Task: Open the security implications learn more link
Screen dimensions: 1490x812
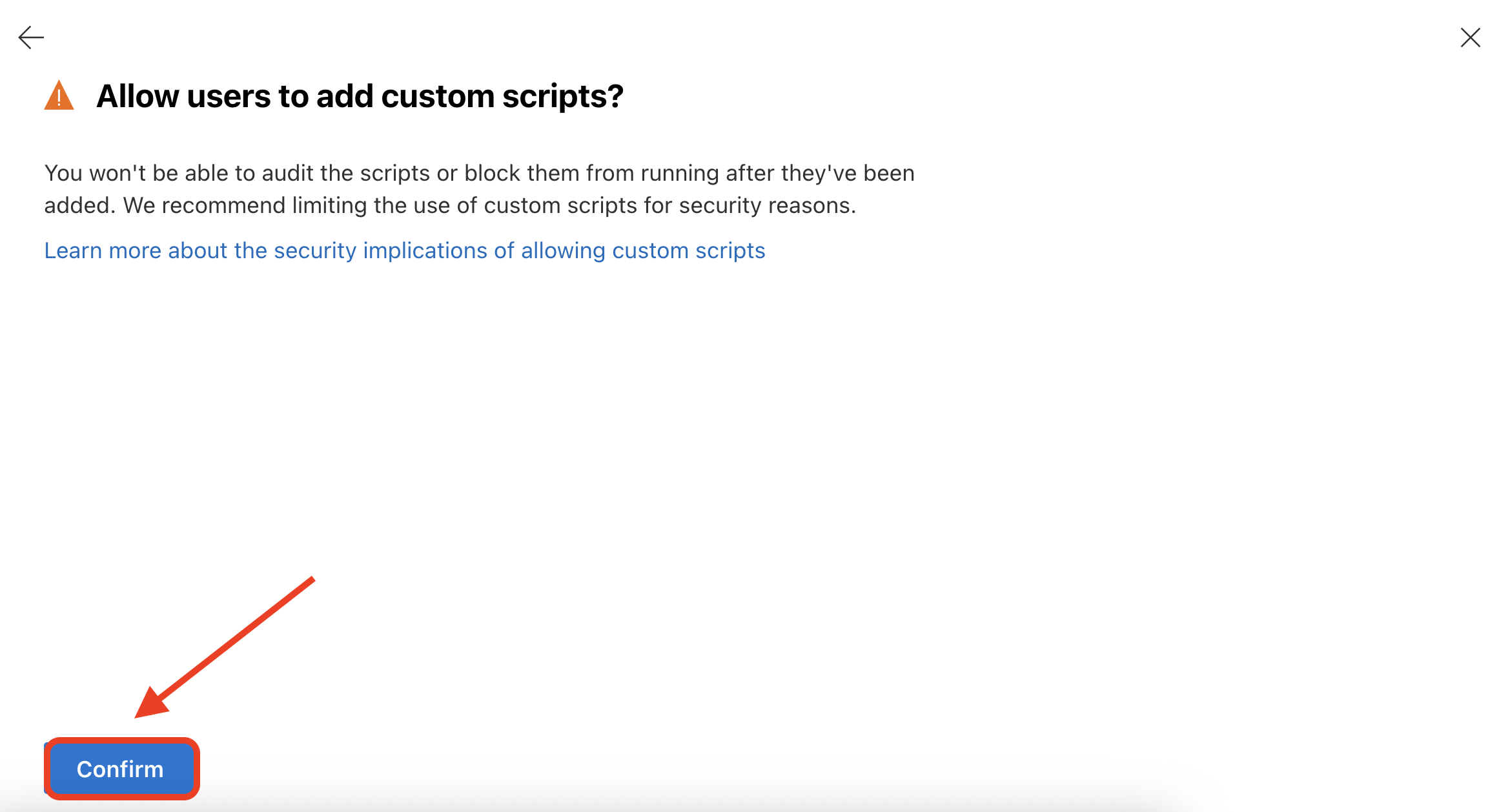Action: (x=404, y=250)
